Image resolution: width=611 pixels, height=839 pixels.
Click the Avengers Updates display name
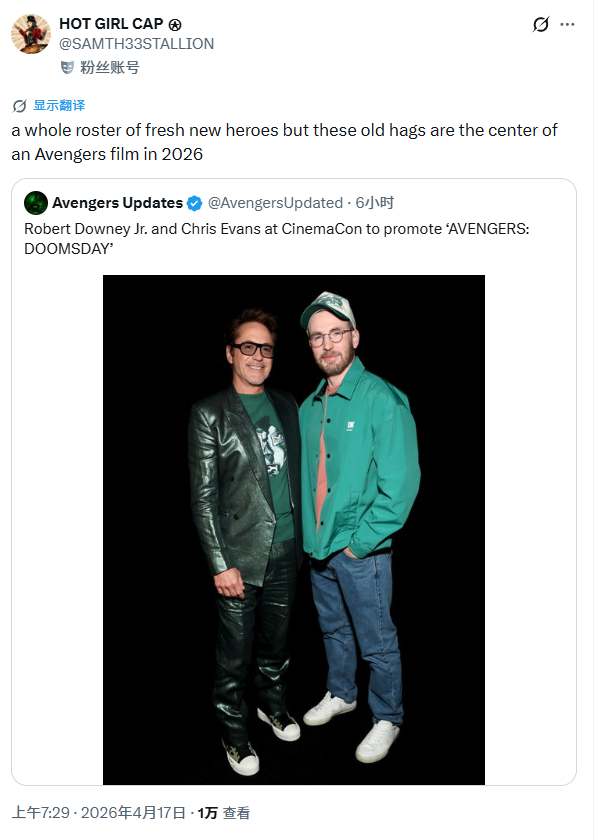tap(115, 203)
